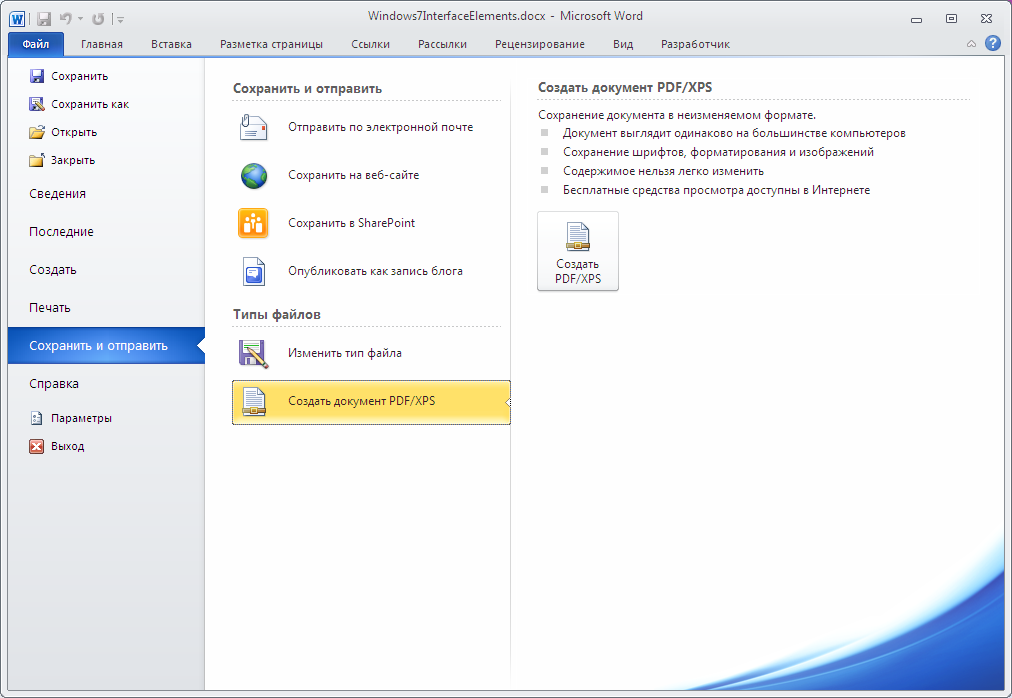Switch to the Рассылки tab
This screenshot has height=698, width=1012.
442,45
